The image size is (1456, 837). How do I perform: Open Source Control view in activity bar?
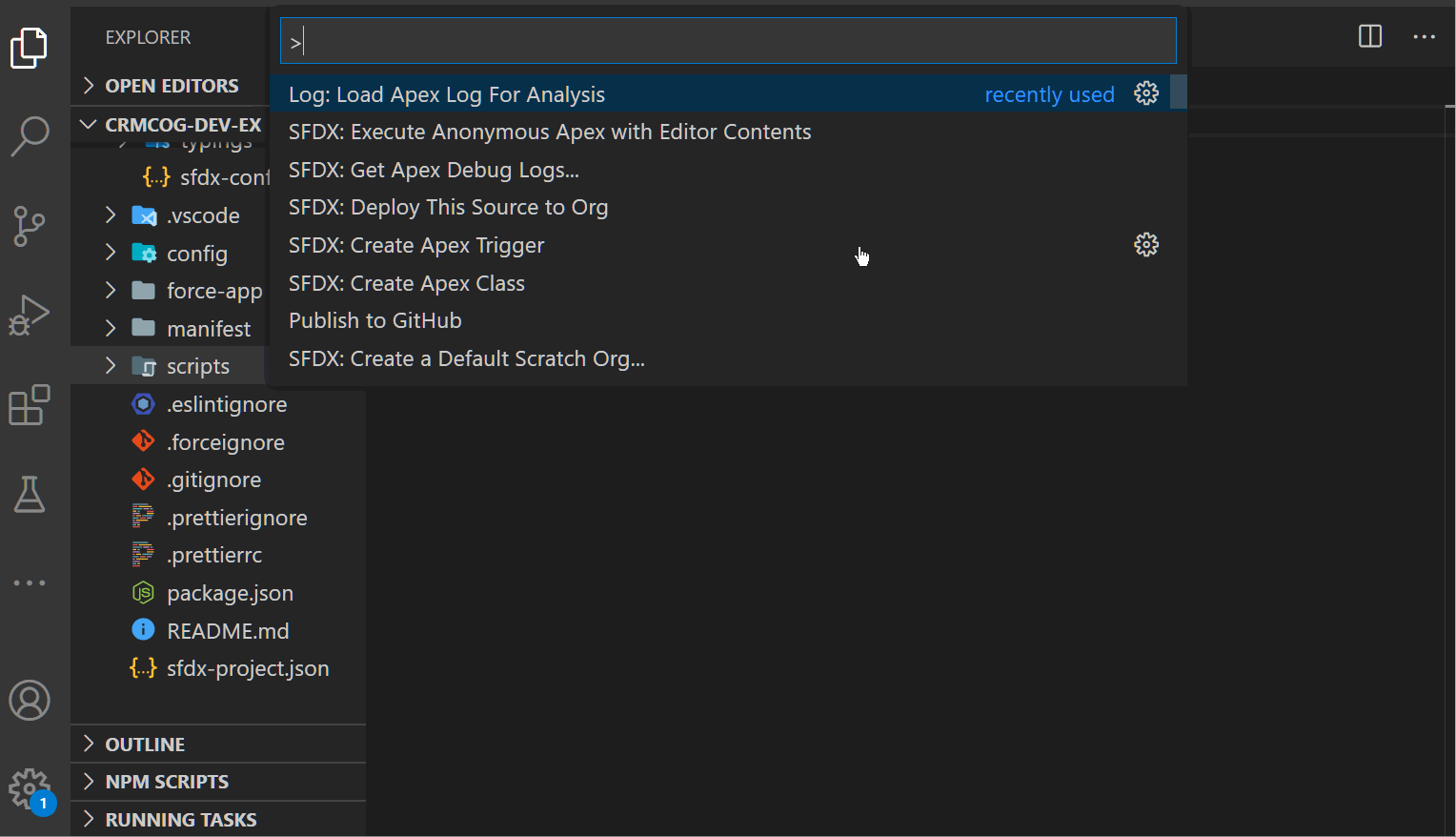click(x=30, y=226)
